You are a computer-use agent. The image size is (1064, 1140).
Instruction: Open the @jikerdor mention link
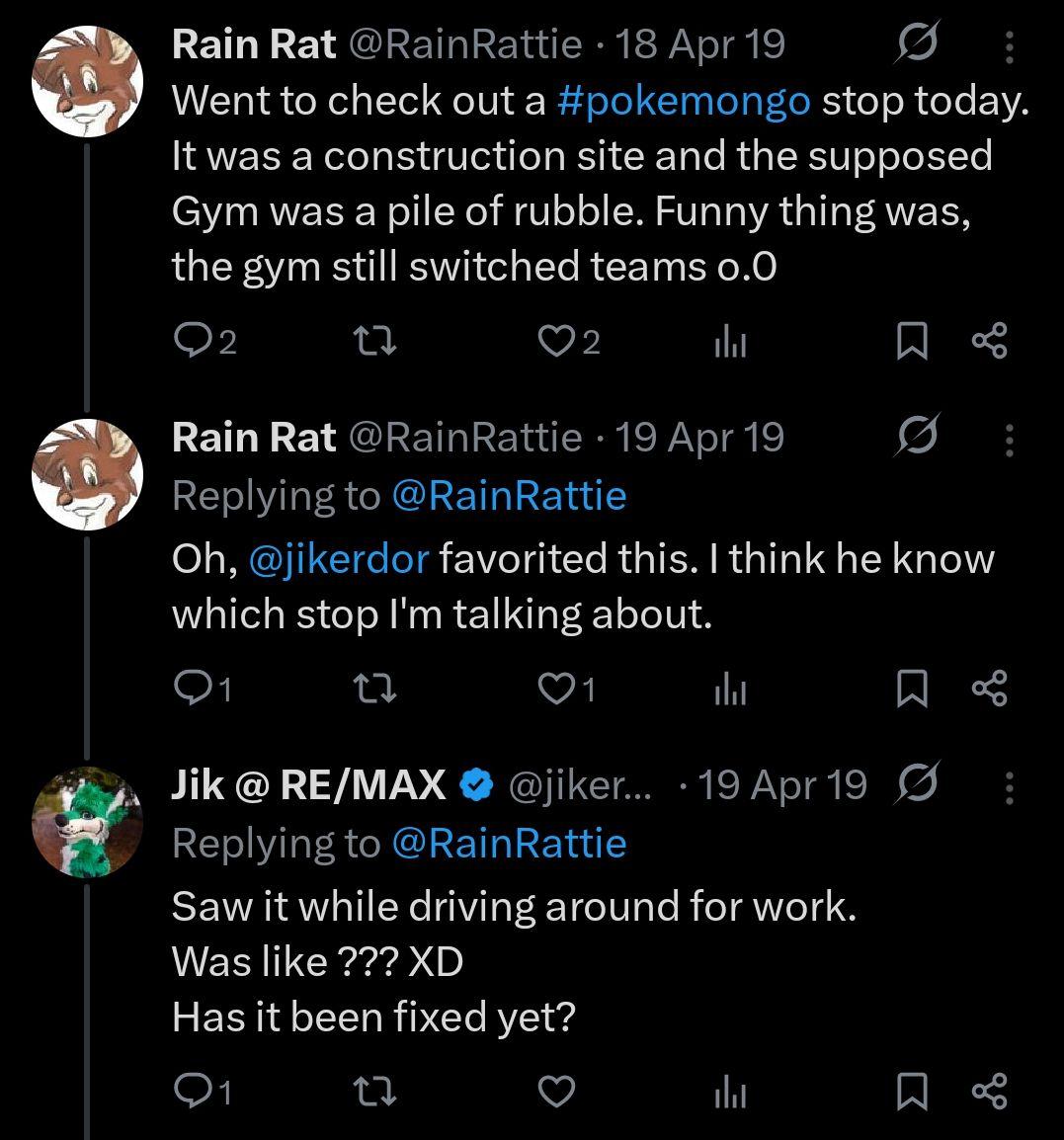click(339, 559)
